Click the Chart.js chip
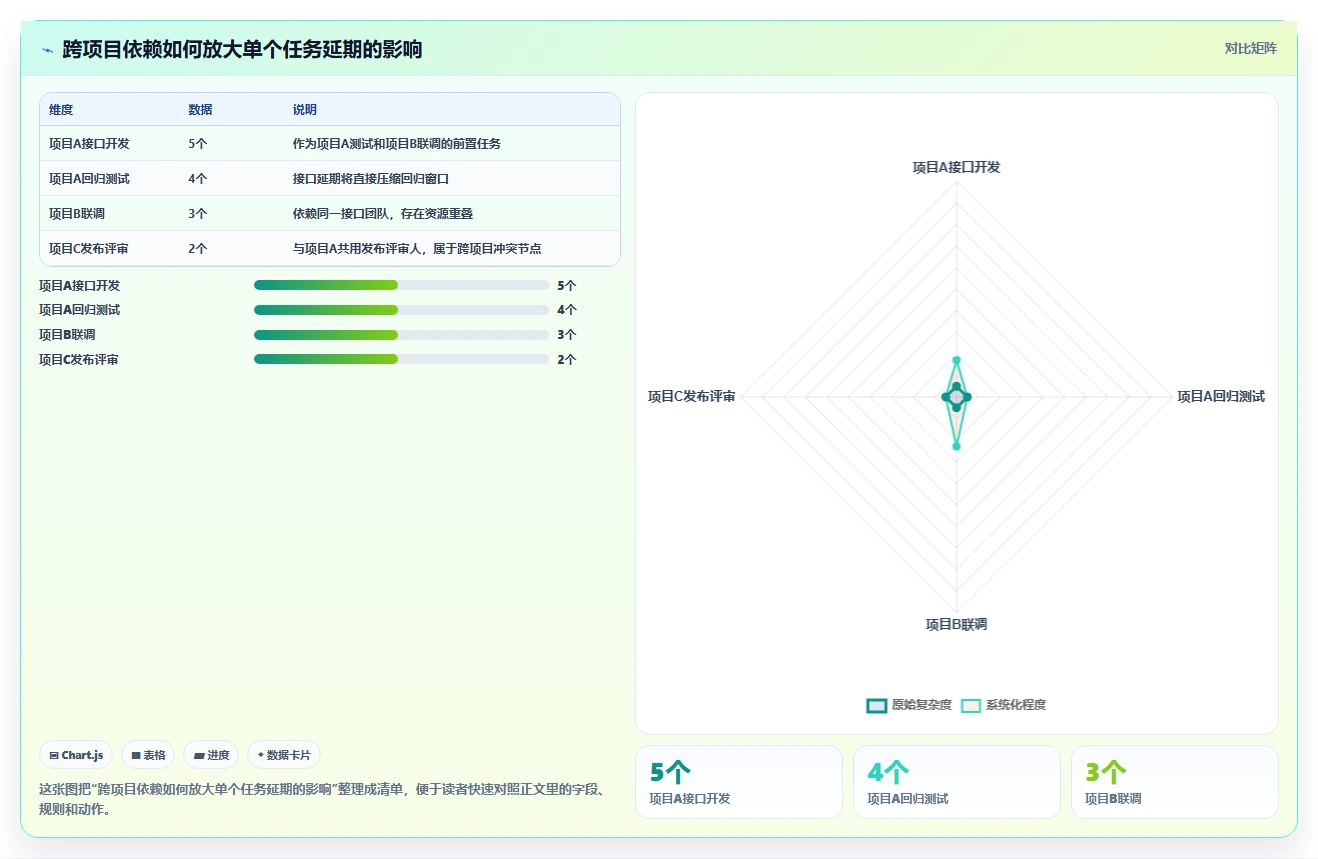This screenshot has height=859, width=1318. tap(76, 755)
